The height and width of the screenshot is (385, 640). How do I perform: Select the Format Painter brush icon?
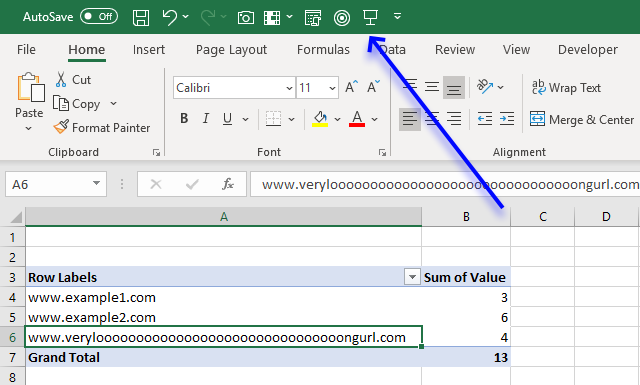click(x=61, y=127)
